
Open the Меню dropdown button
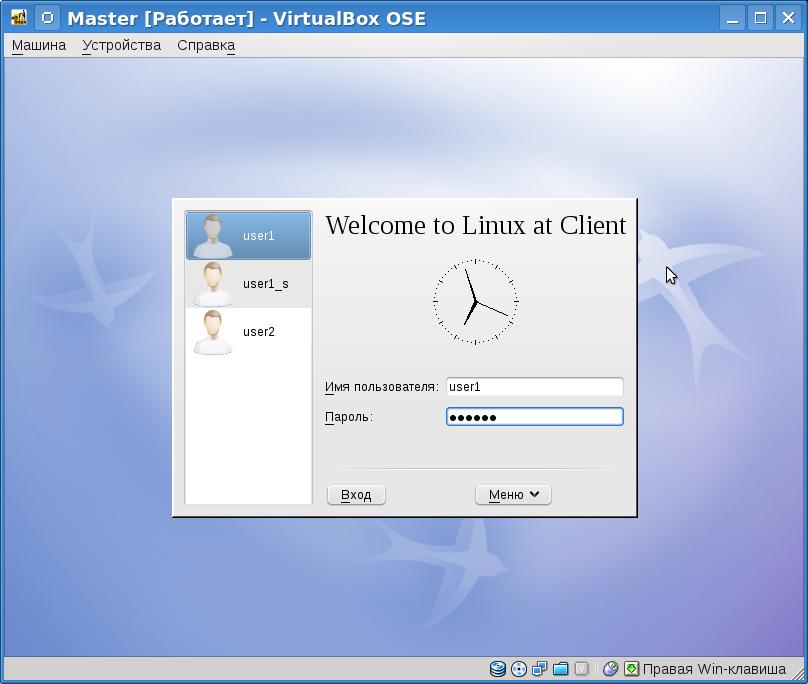click(x=513, y=495)
